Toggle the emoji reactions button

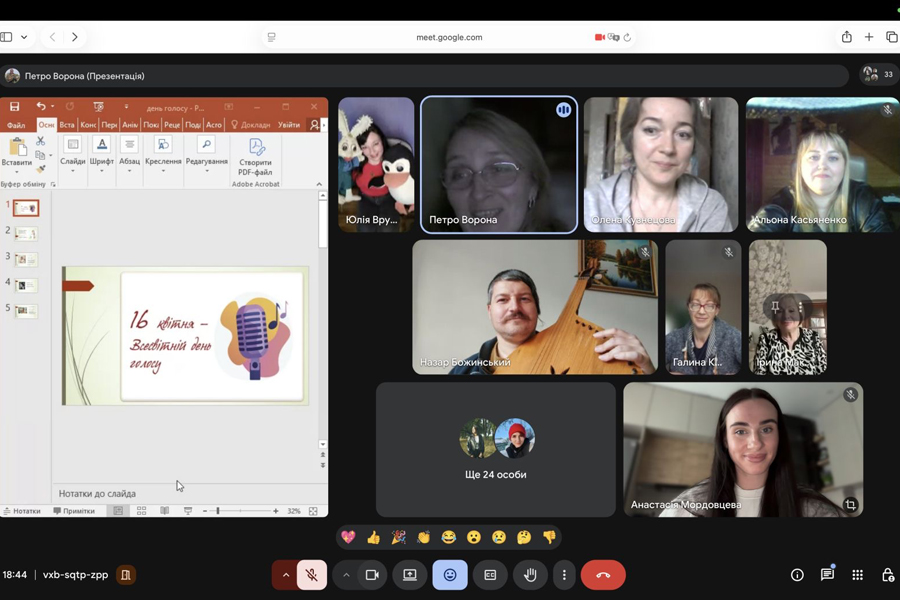[450, 575]
